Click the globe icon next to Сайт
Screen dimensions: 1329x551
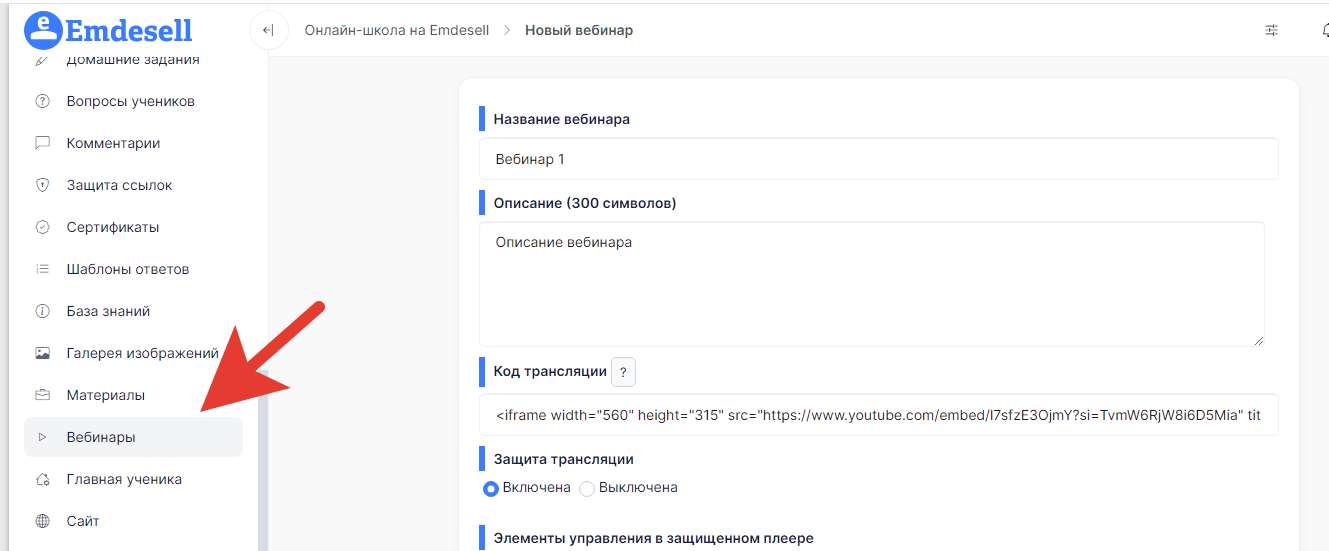coord(42,521)
